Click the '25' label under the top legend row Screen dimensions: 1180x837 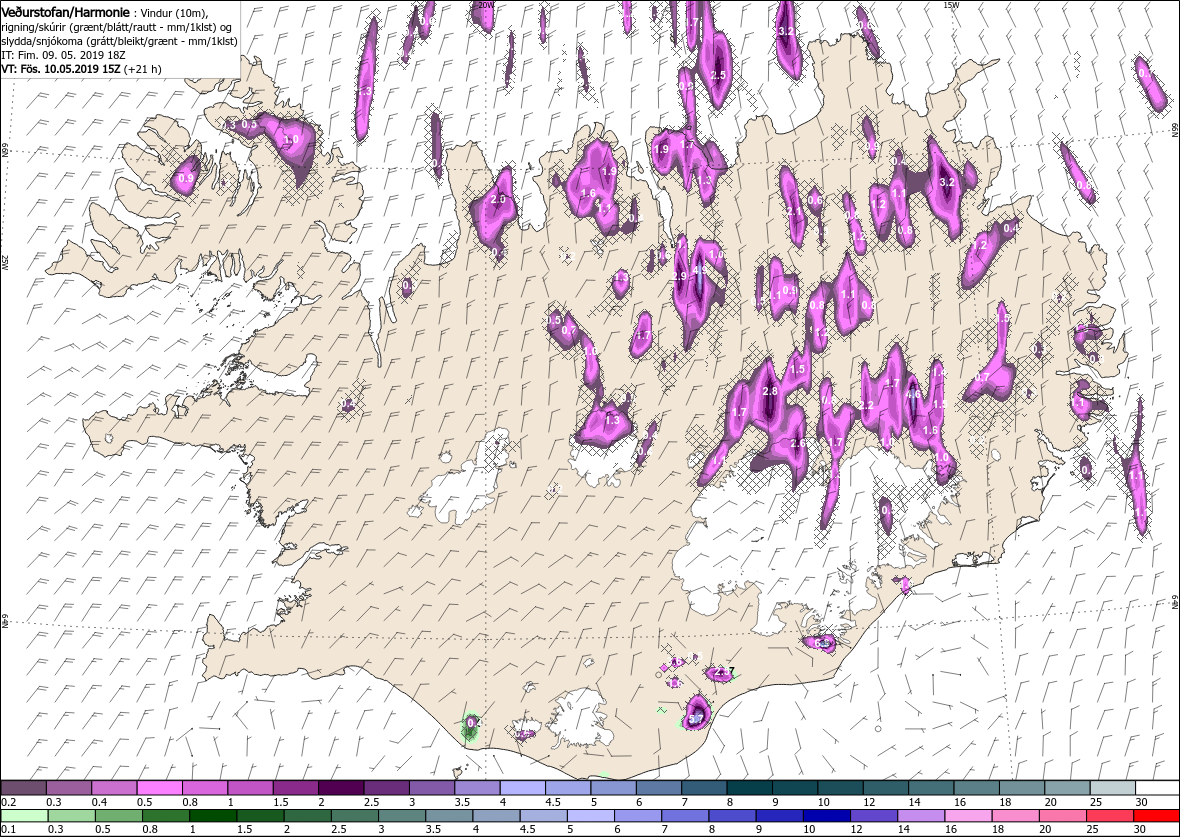[1096, 802]
